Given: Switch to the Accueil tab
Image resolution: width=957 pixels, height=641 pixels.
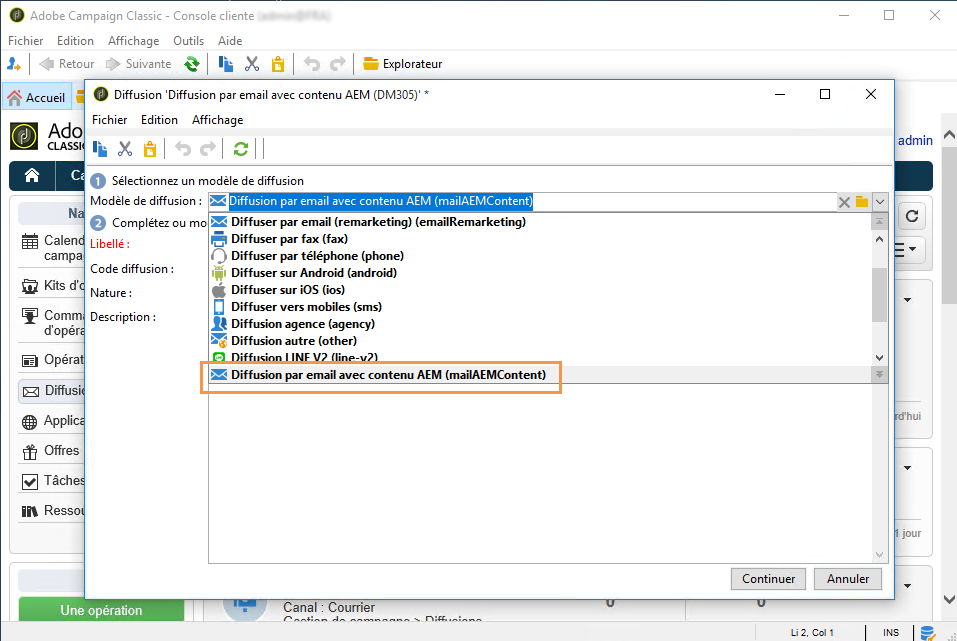Looking at the screenshot, I should (x=37, y=98).
